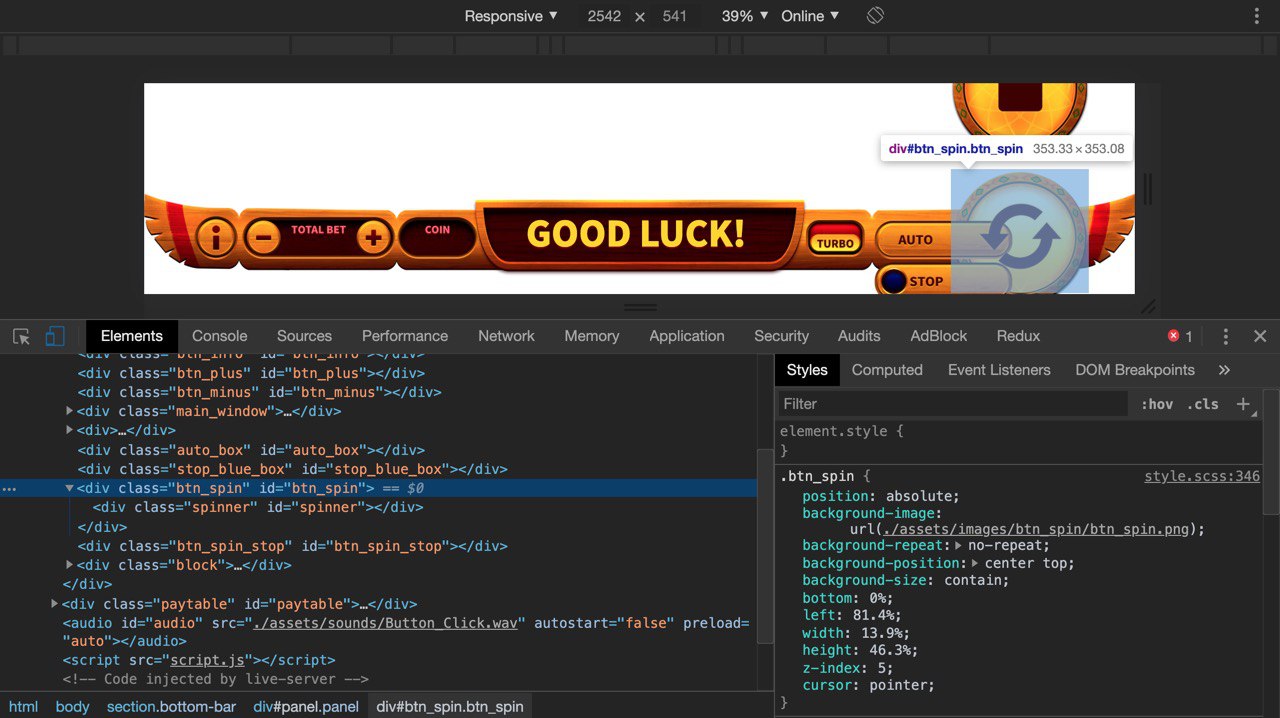1280x718 pixels.
Task: Switch to the Network tab
Action: (x=506, y=336)
